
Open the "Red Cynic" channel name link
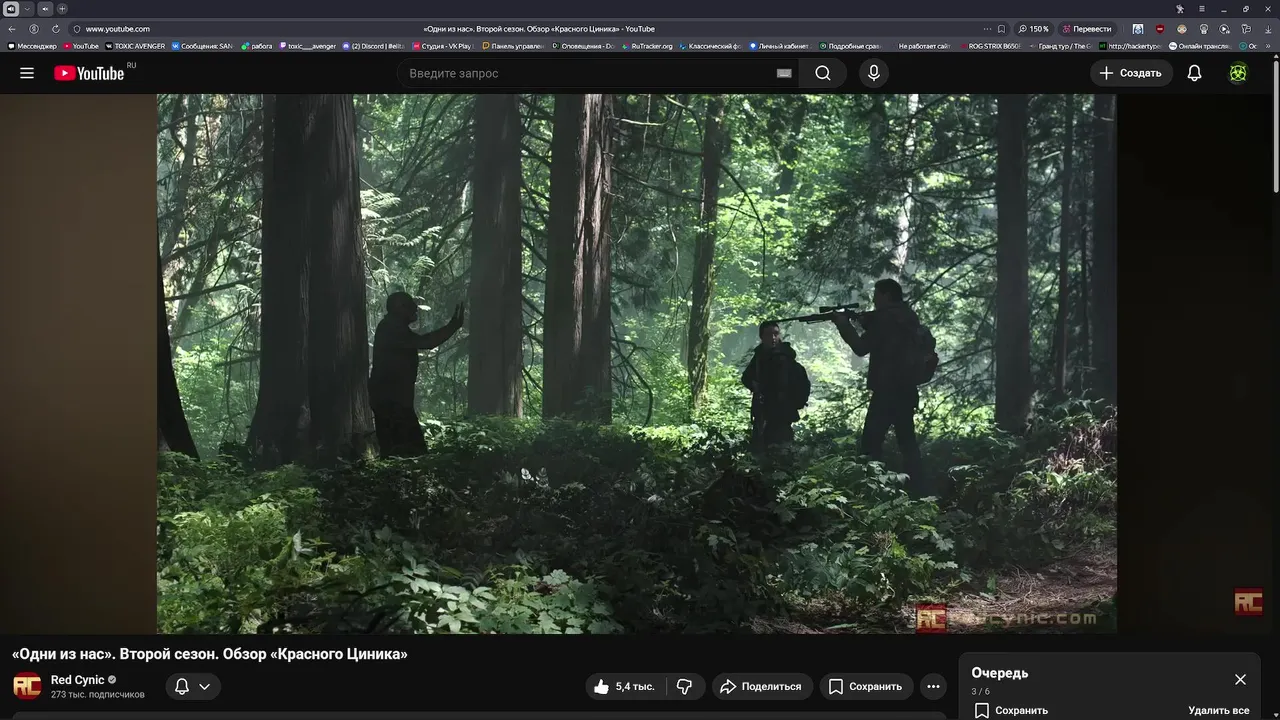tap(78, 680)
